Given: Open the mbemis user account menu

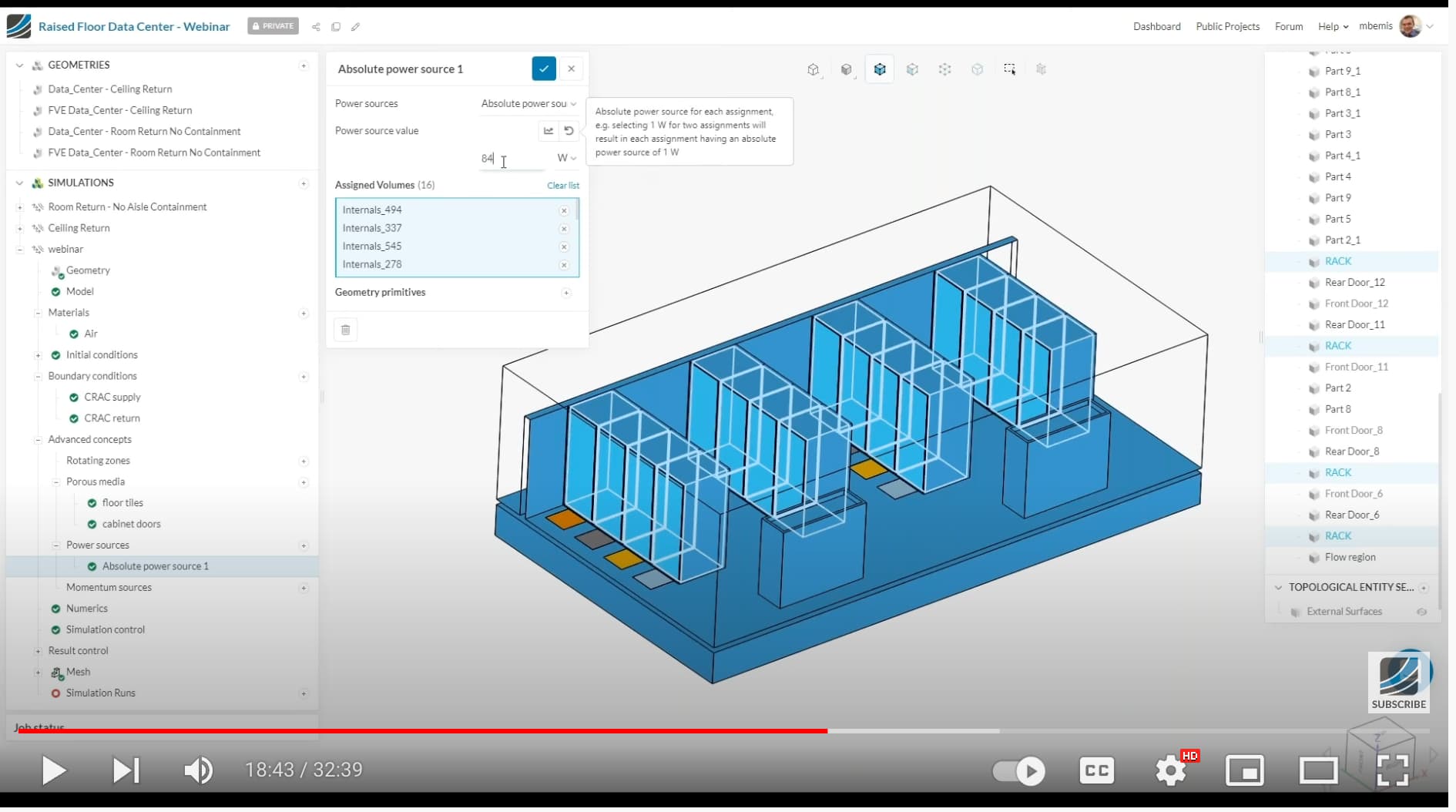Looking at the screenshot, I should click(1397, 26).
